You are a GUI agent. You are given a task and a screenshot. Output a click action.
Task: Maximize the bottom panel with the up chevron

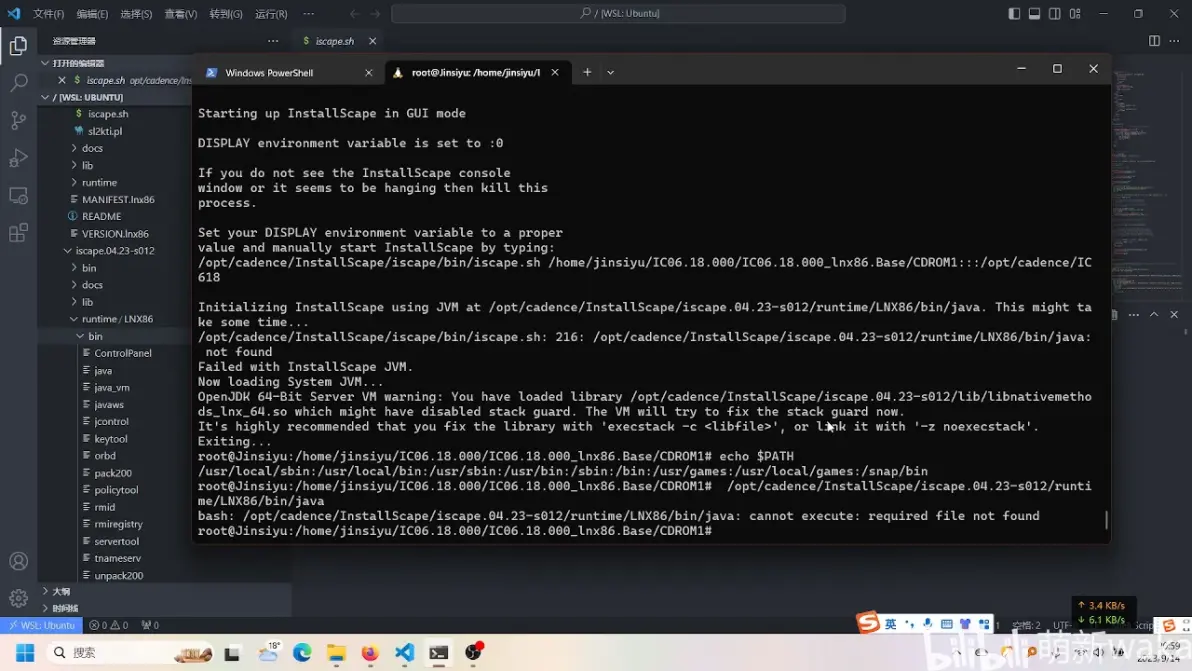pyautogui.click(x=1154, y=315)
